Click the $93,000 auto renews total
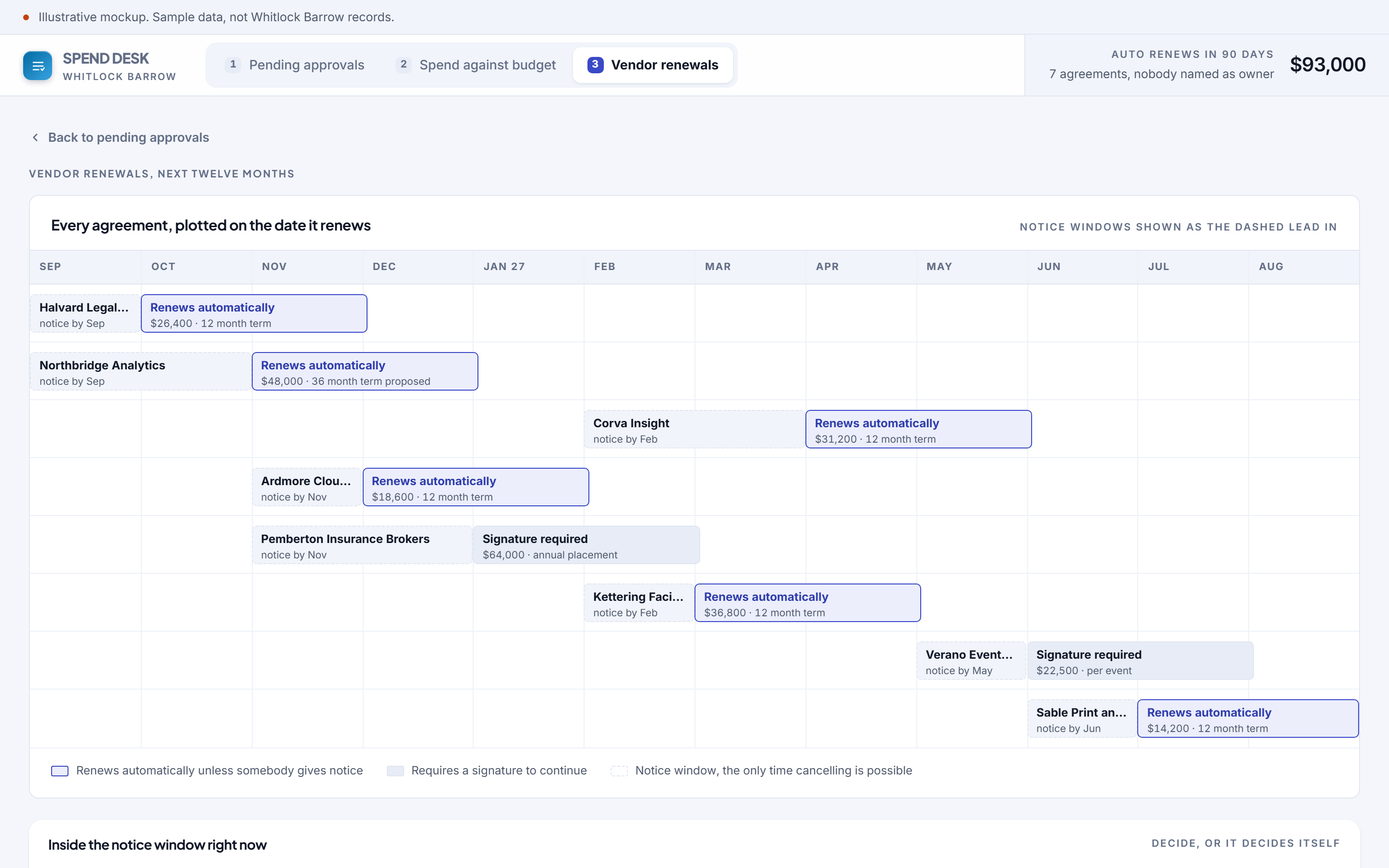 (x=1328, y=64)
